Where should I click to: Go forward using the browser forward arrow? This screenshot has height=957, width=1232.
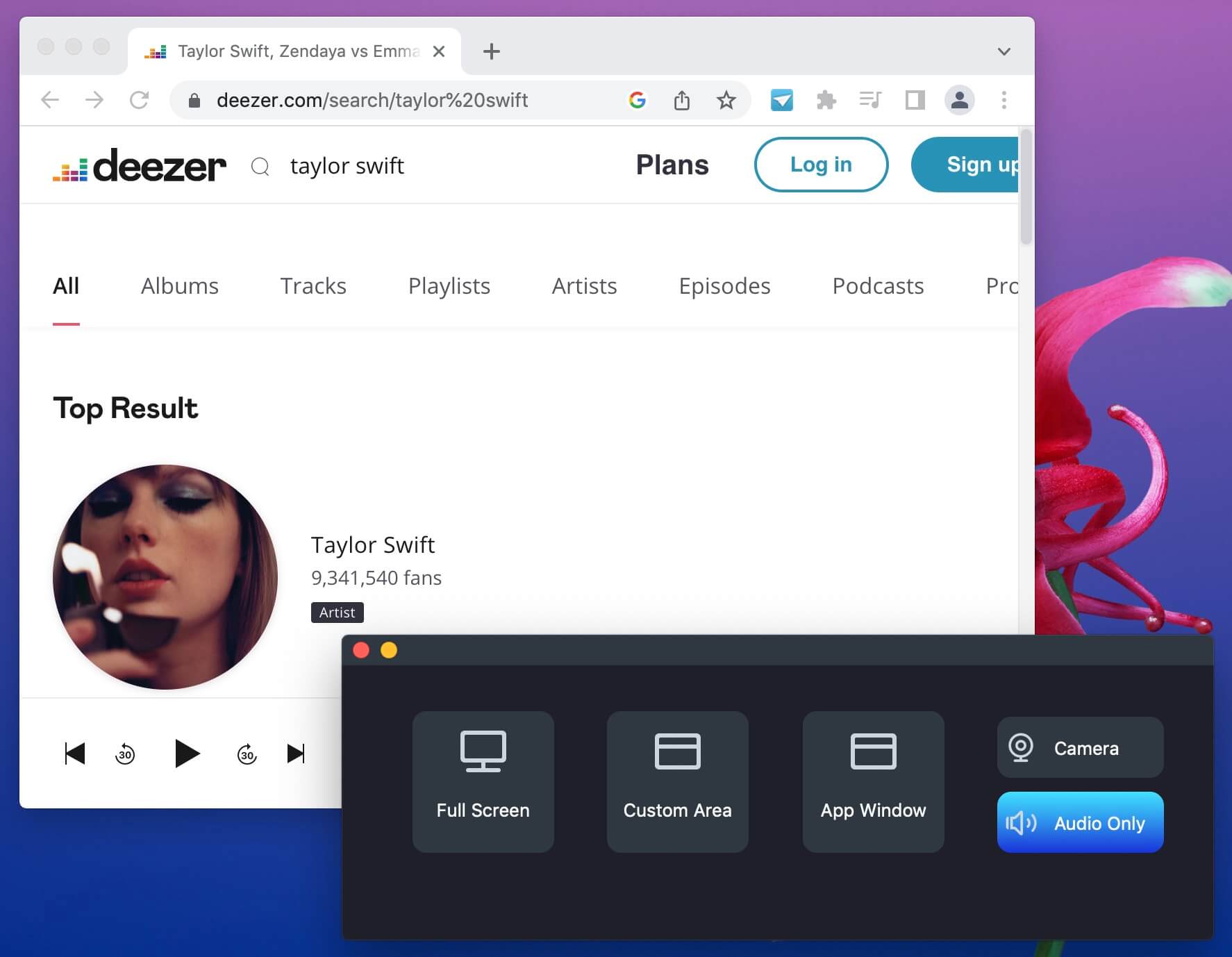pos(94,100)
